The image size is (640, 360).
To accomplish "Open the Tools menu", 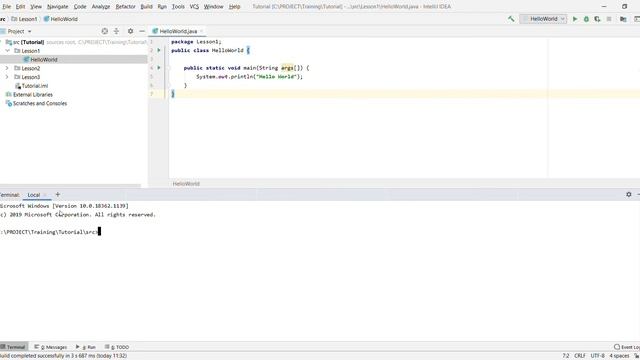I will (178, 7).
